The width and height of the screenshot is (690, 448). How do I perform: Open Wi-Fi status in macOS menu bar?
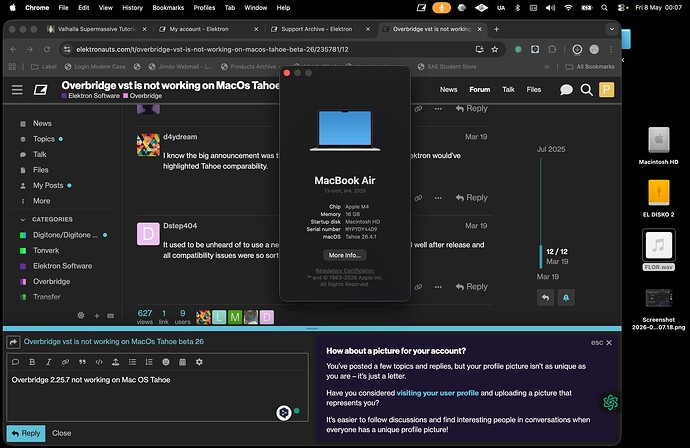pos(568,7)
